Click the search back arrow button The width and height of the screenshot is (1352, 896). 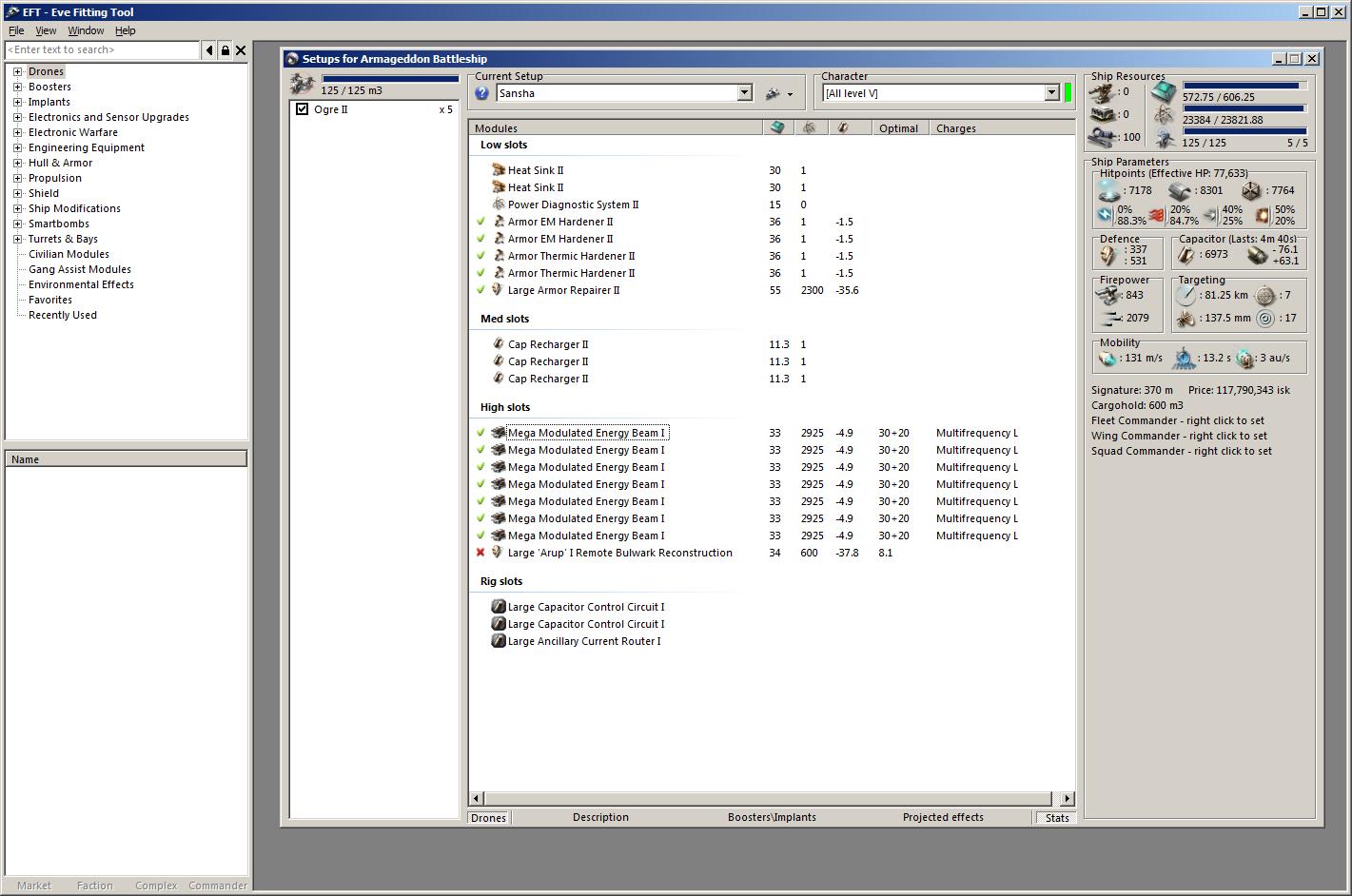209,50
